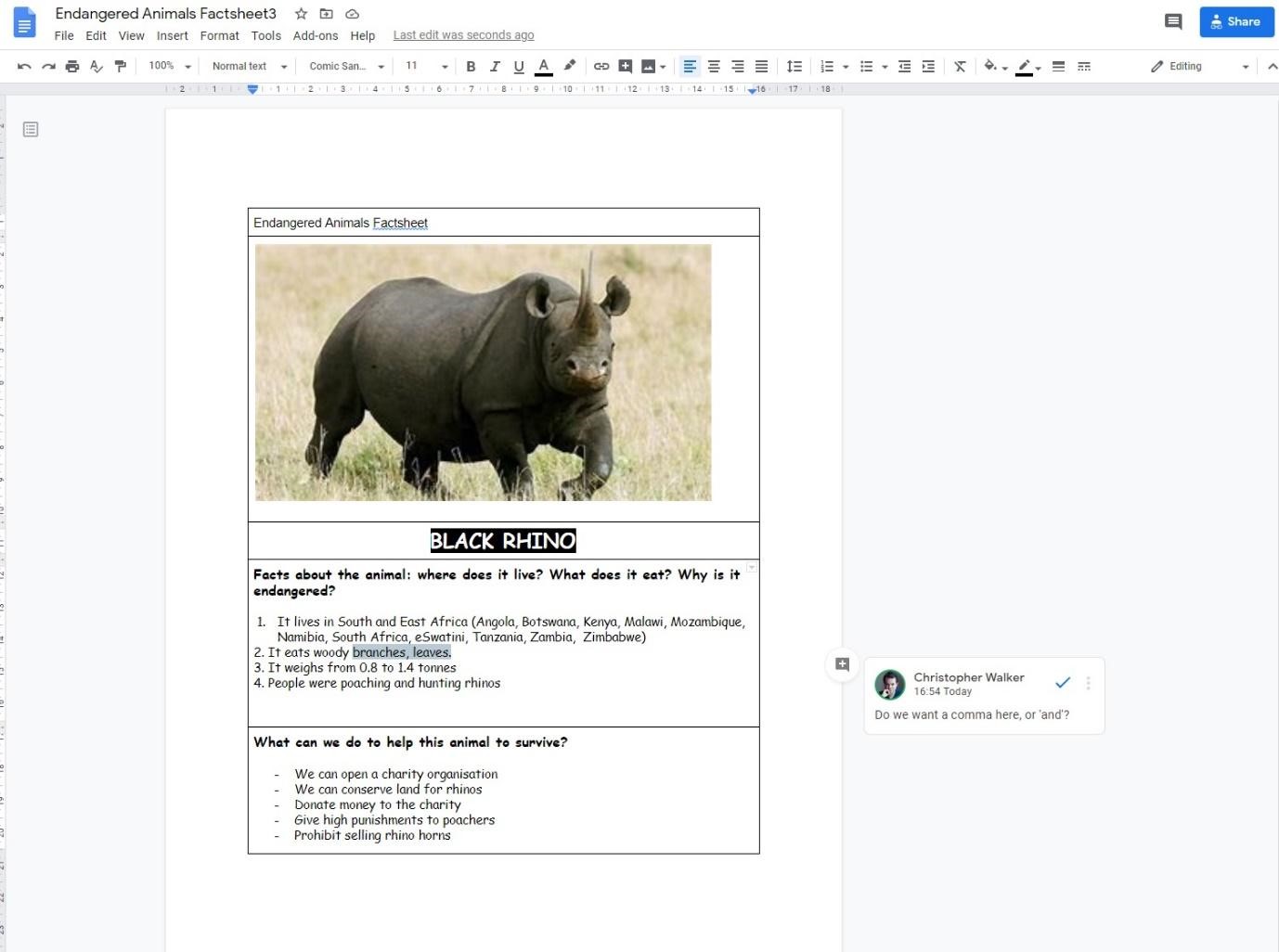Set left text alignment
Viewport: 1279px width, 952px height.
coord(690,66)
